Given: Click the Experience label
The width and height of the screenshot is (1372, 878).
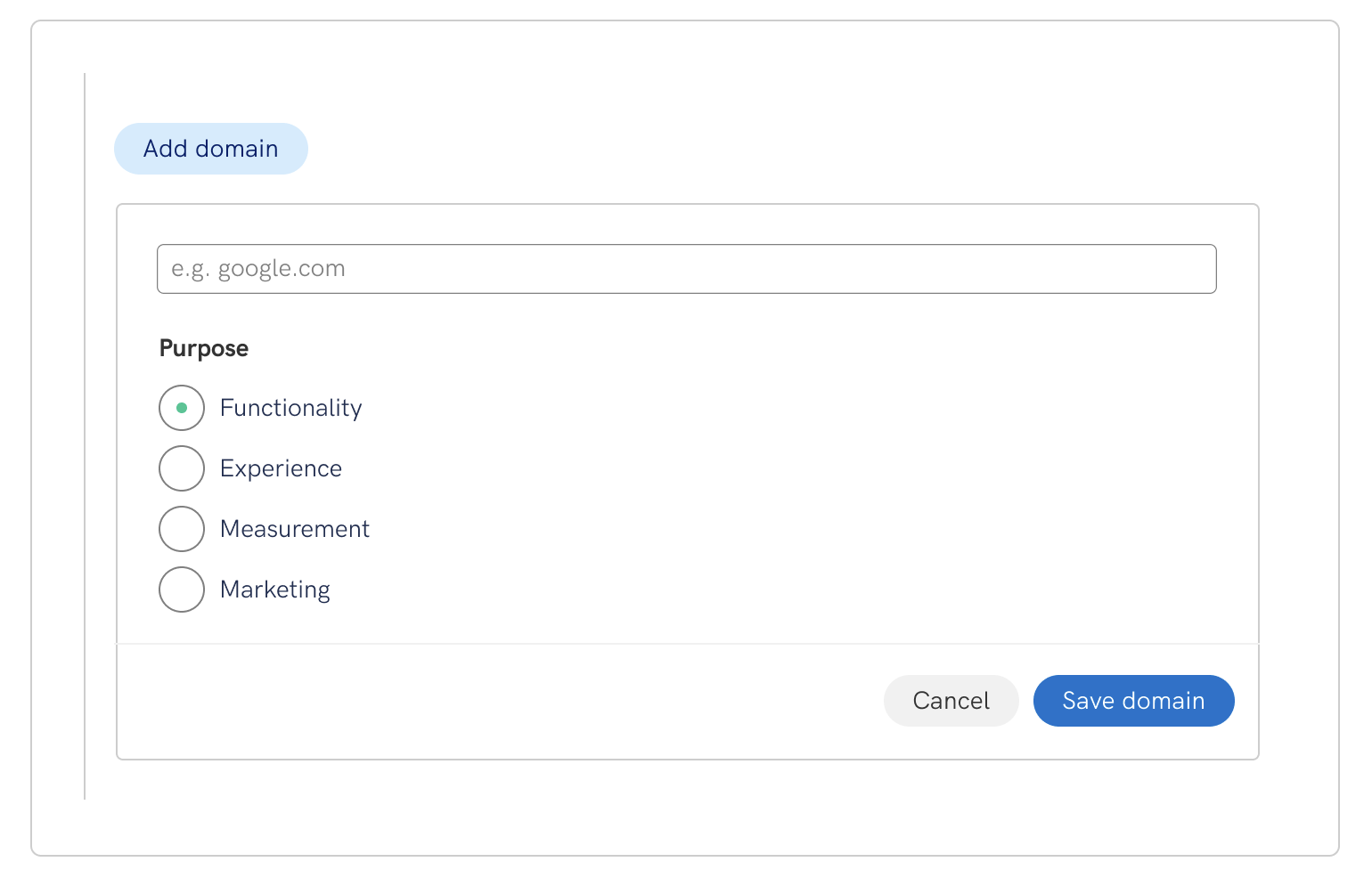Looking at the screenshot, I should pyautogui.click(x=281, y=467).
